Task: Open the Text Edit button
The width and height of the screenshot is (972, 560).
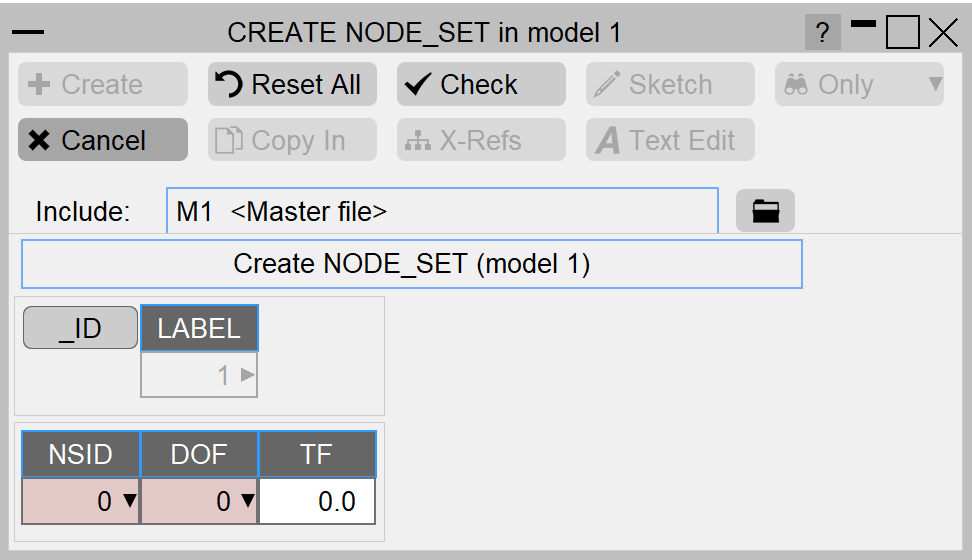Action: point(670,140)
